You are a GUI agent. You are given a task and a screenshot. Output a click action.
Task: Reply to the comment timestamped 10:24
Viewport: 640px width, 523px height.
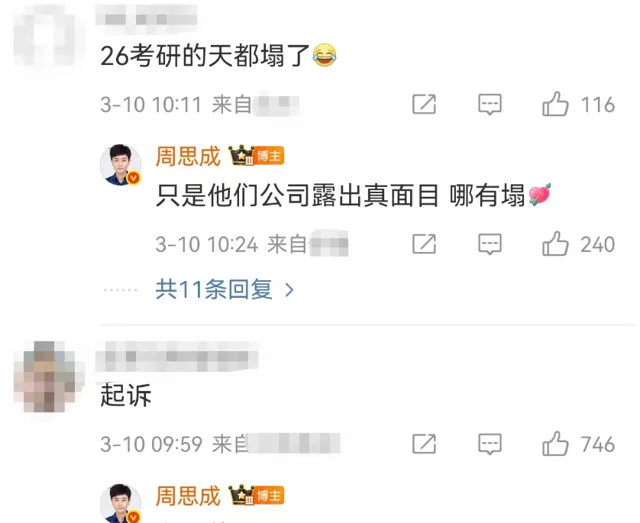tap(490, 244)
